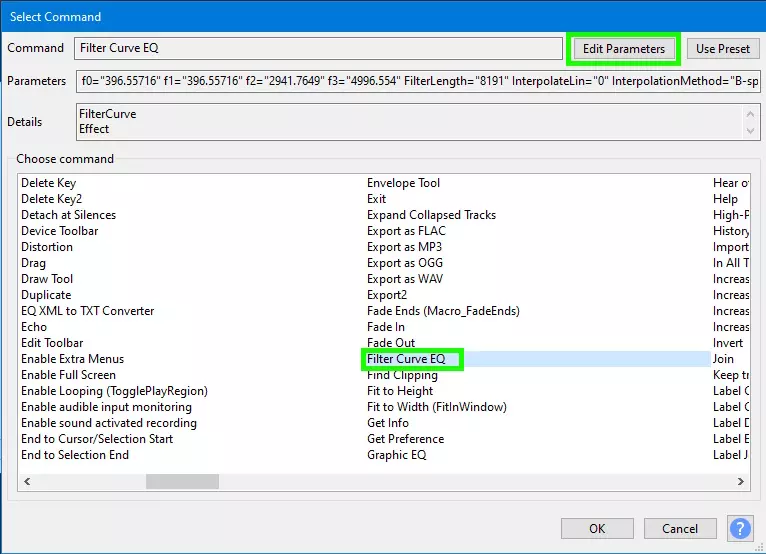The image size is (766, 554).
Task: Select the Get Info command
Action: point(387,423)
